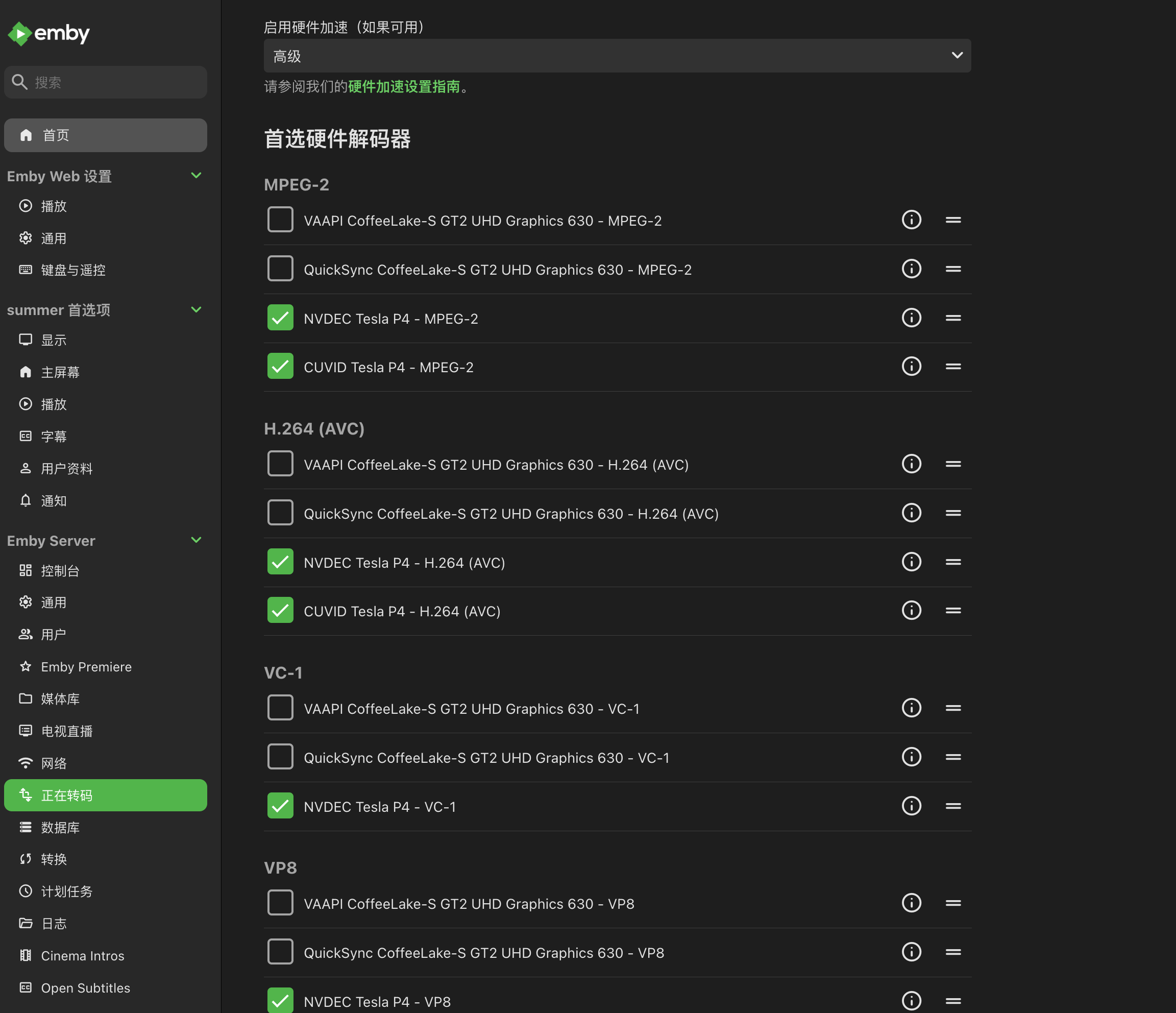Open 字幕 preferences
This screenshot has height=1013, width=1176.
tap(106, 436)
